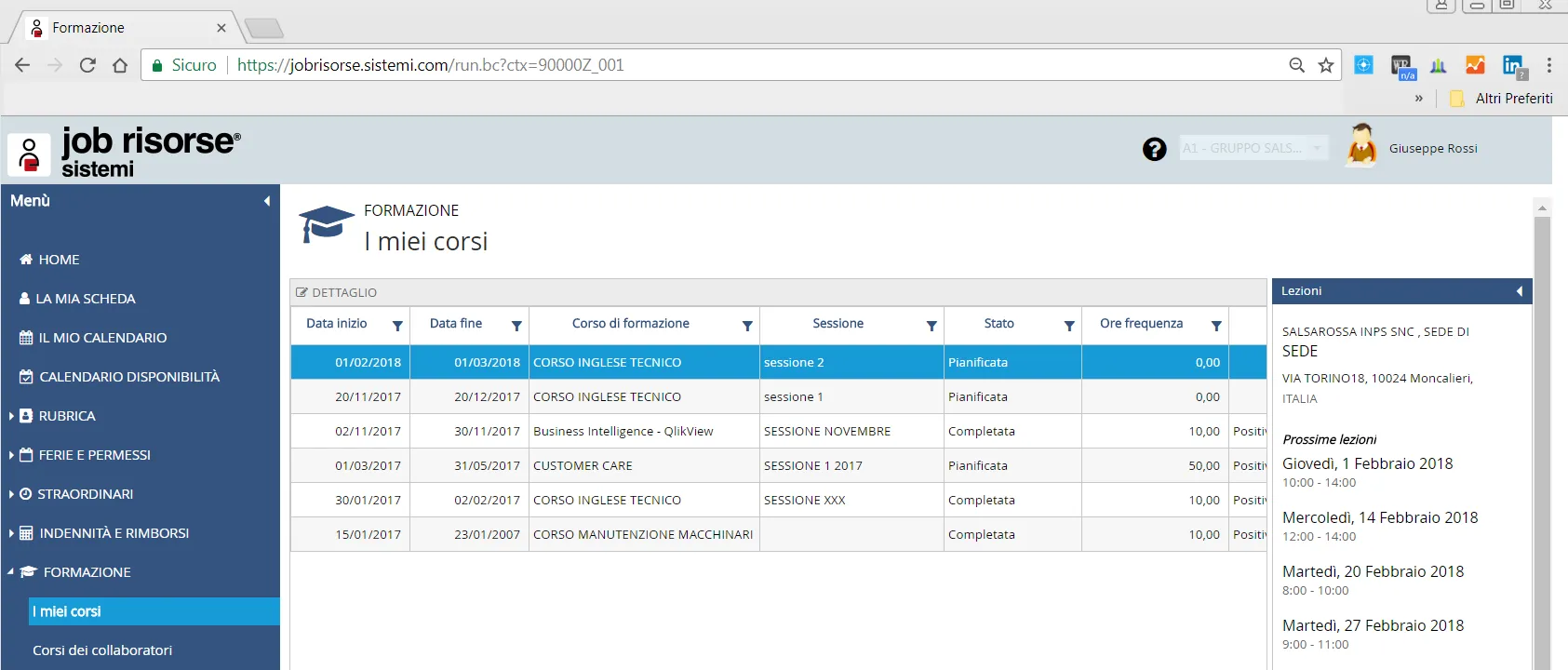Open the A1 - GRUPPO SALS company dropdown
This screenshot has width=1568, height=670.
[x=1253, y=148]
